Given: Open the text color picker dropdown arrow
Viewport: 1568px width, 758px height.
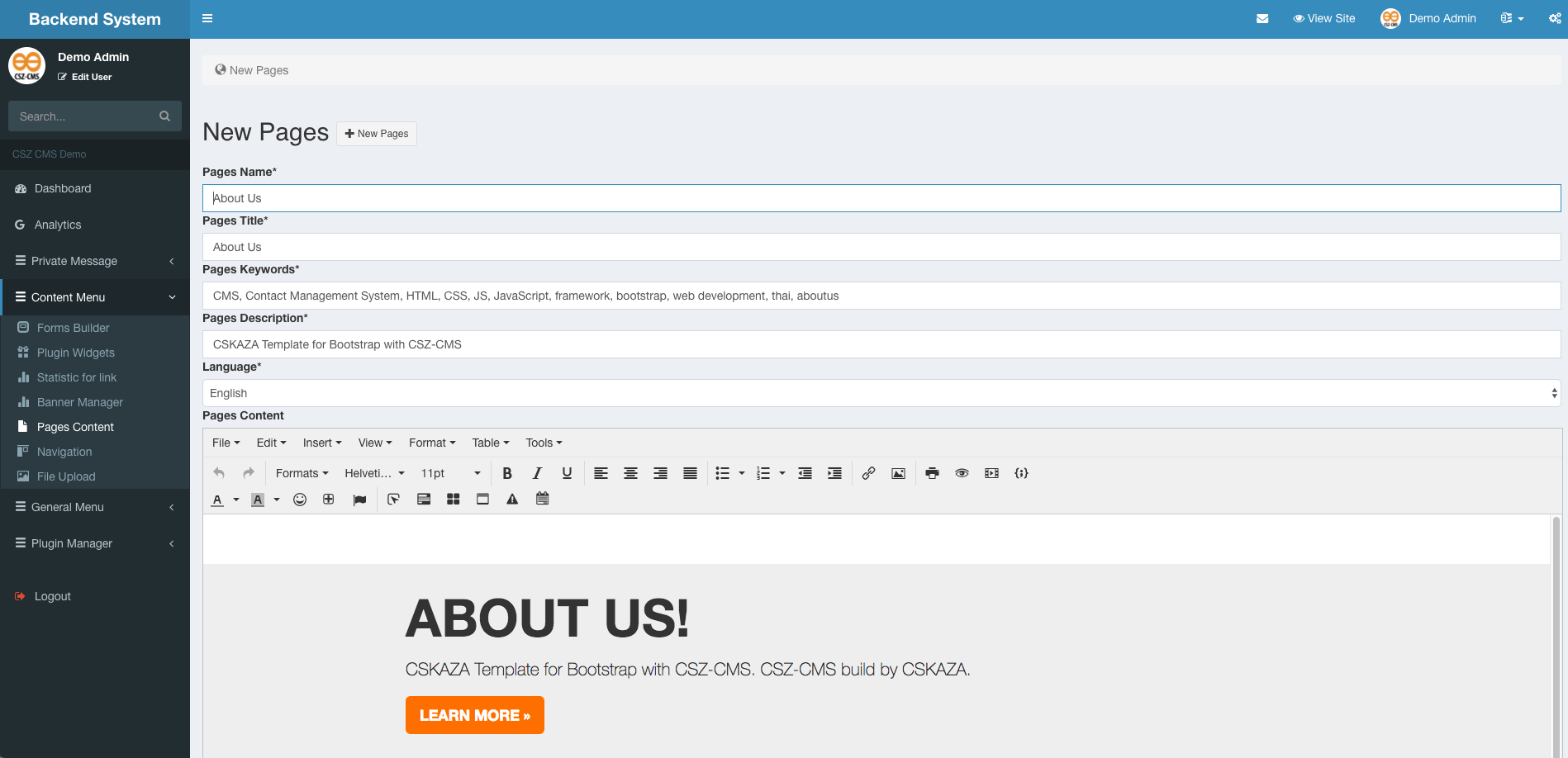Looking at the screenshot, I should (236, 500).
